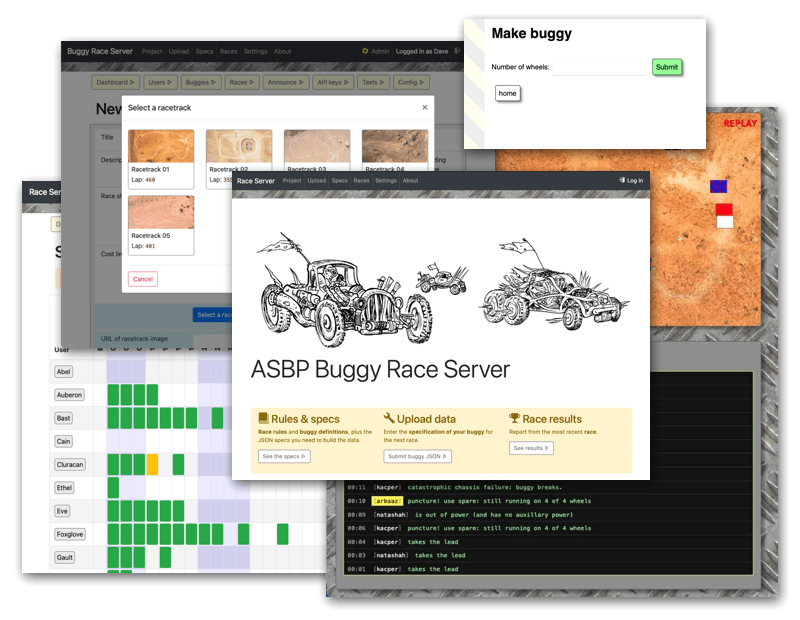Click the Log in icon

(622, 181)
